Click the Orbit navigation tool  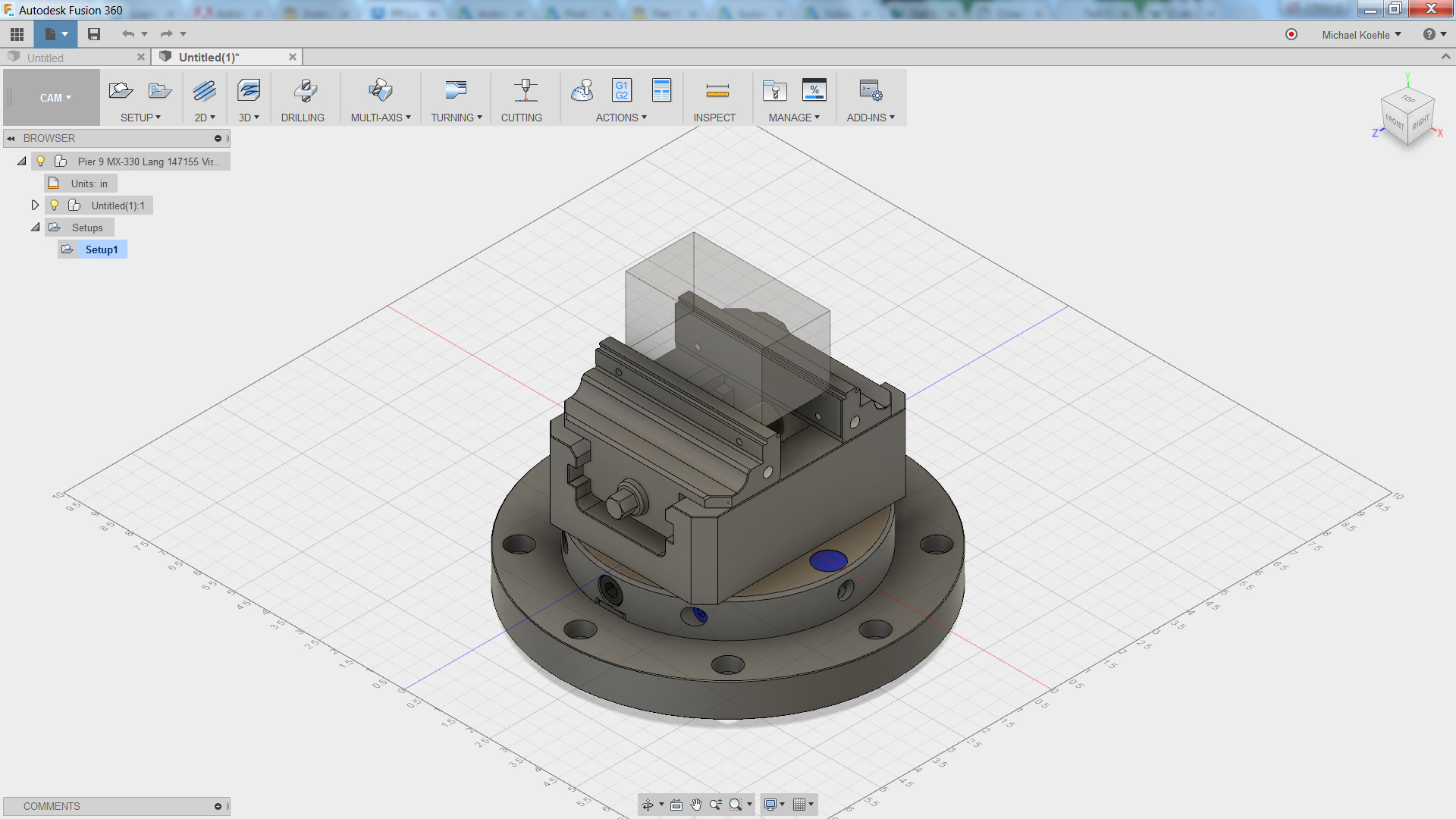click(648, 805)
